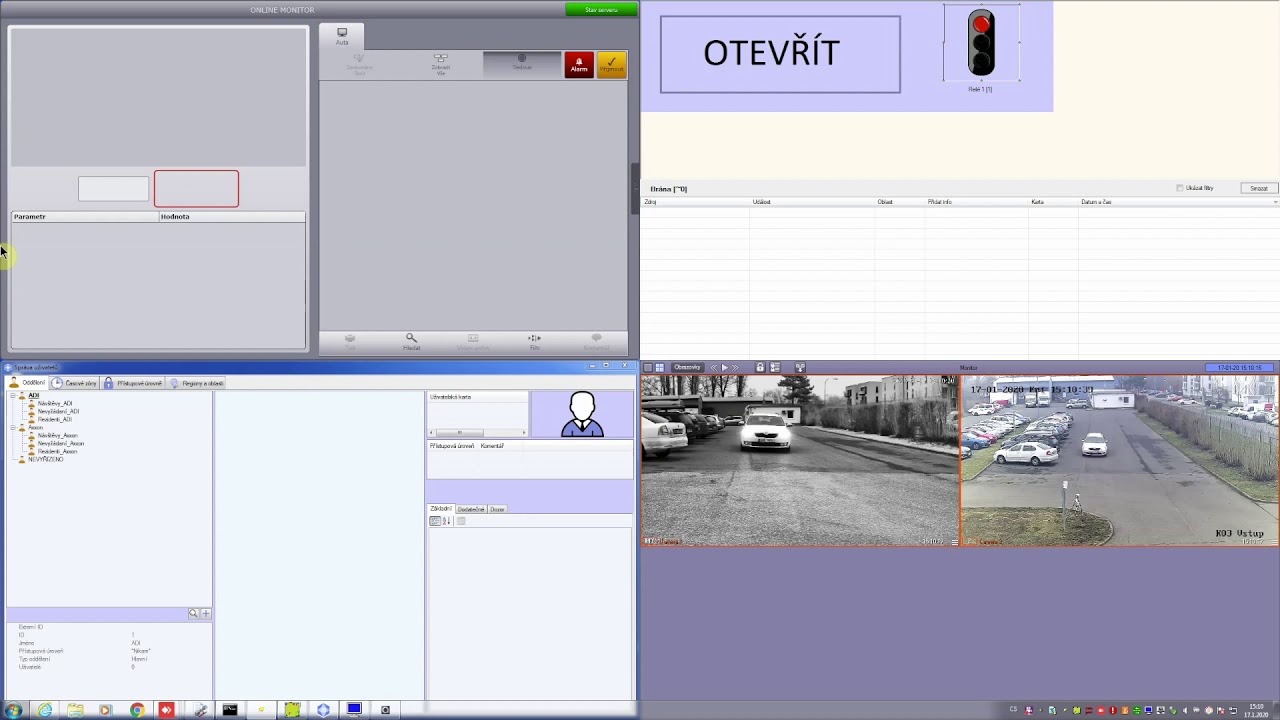Select the NEVYŘÍZENO tree item
The height and width of the screenshot is (720, 1280).
[x=45, y=459]
